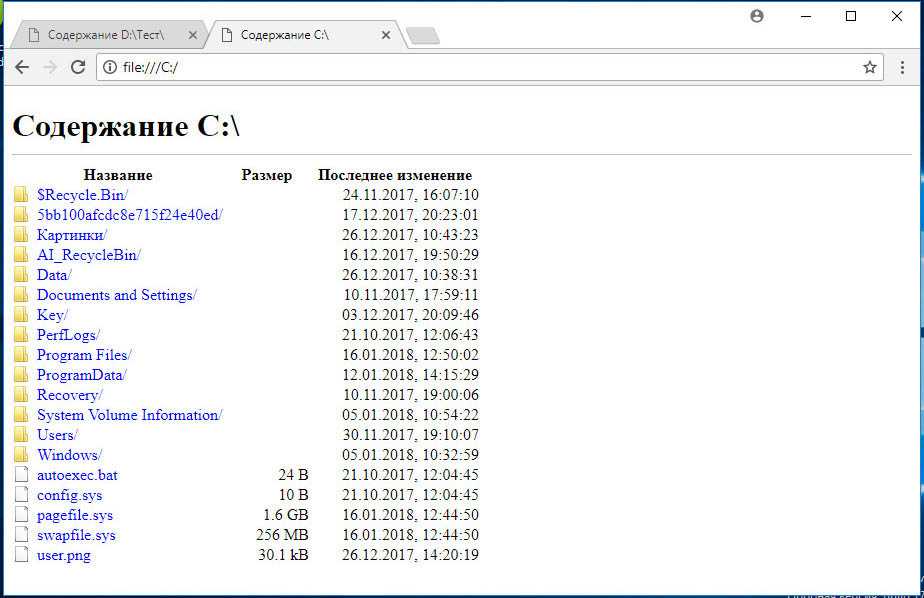Switch to the Содержание D:\Тест\ tab

click(x=105, y=35)
